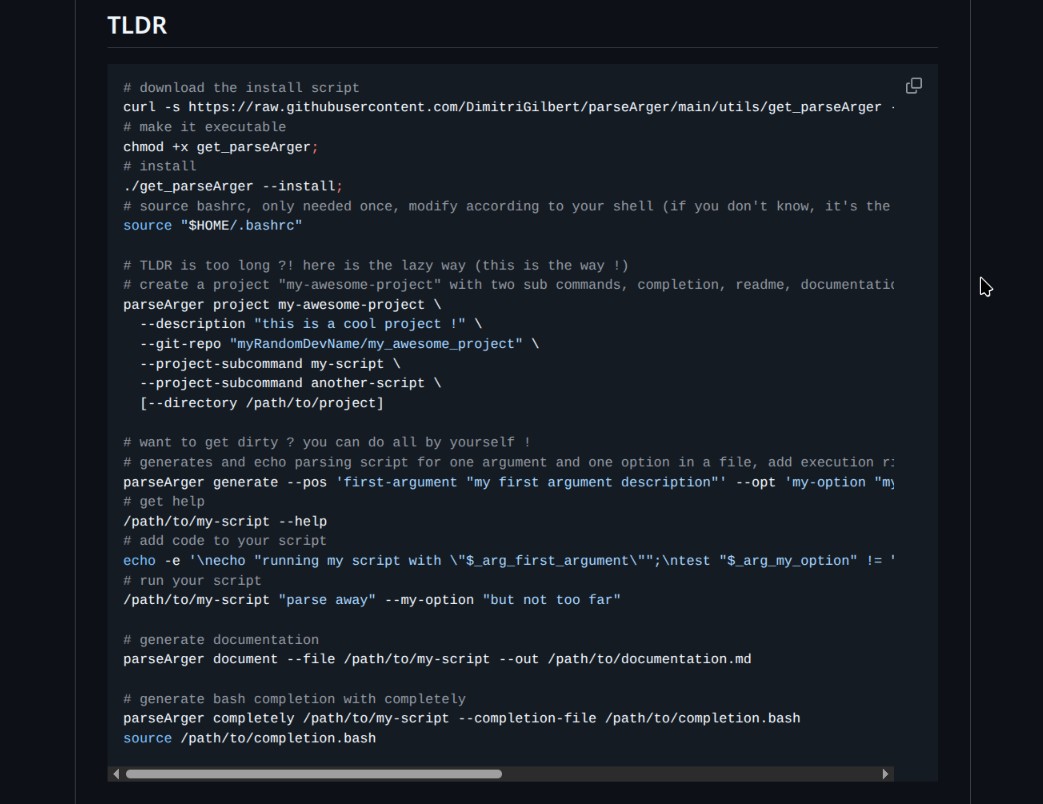Screen dimensions: 1043x804
Task: Click the '/path/to/my-script --help' line
Action: [225, 521]
